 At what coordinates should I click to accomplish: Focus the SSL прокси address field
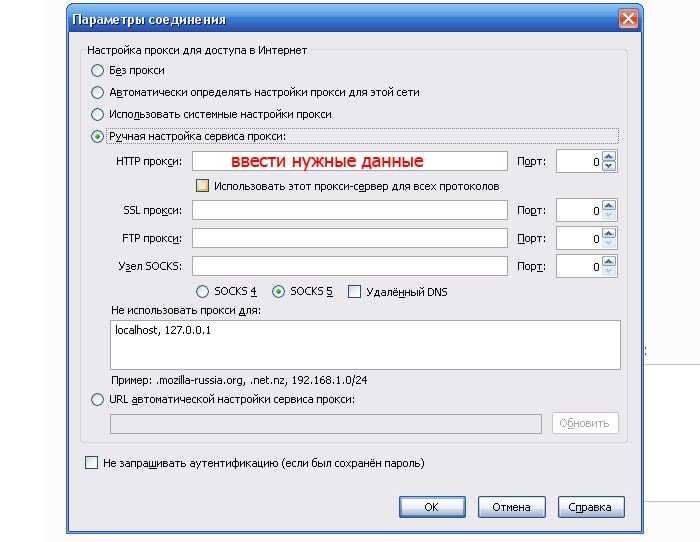[350, 210]
